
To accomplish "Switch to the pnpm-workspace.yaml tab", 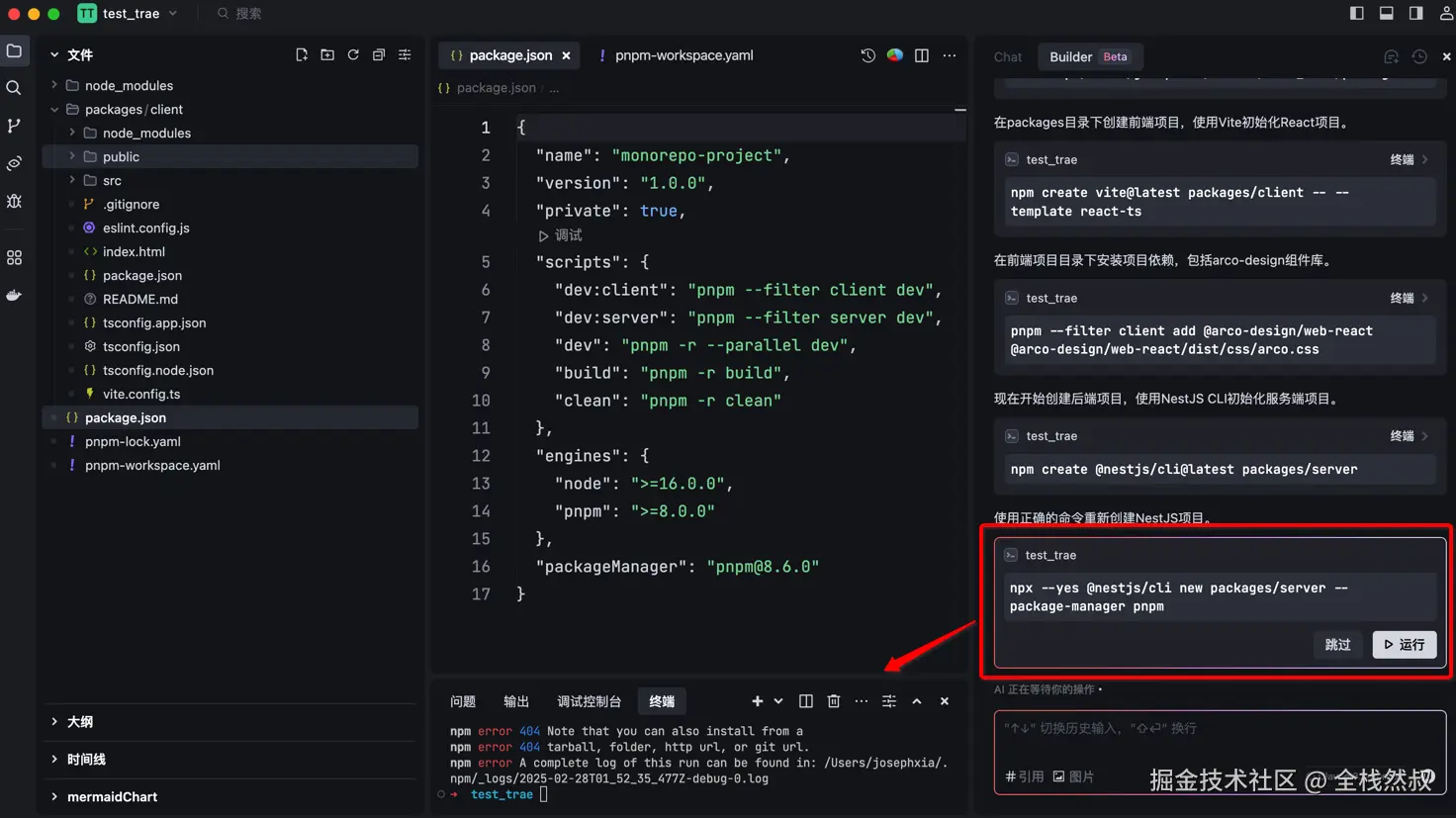I will tap(677, 55).
